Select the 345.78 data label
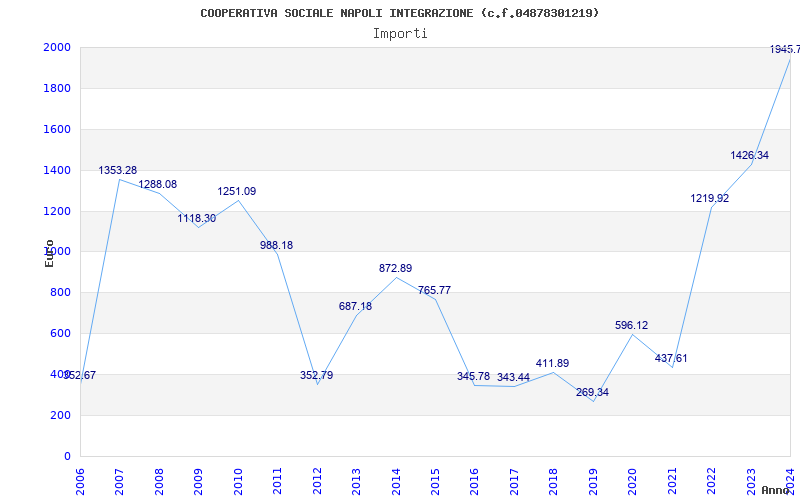This screenshot has height=500, width=800. 473,377
